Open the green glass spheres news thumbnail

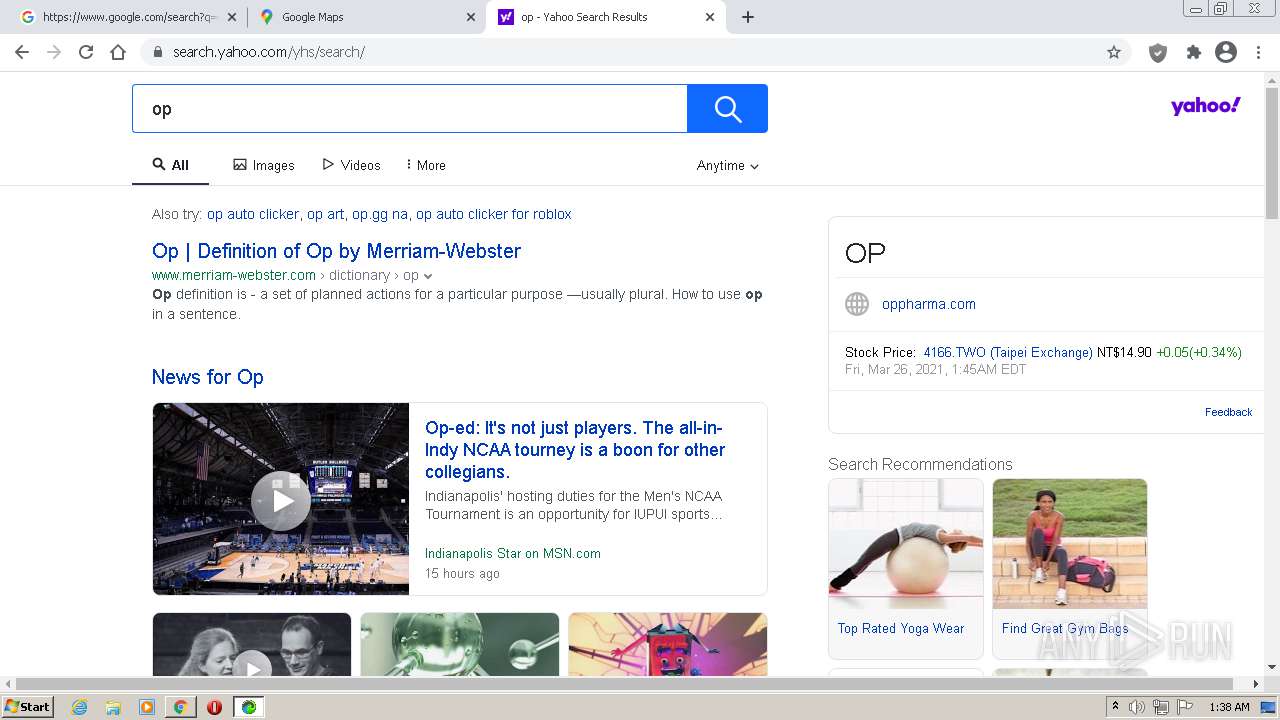[460, 645]
